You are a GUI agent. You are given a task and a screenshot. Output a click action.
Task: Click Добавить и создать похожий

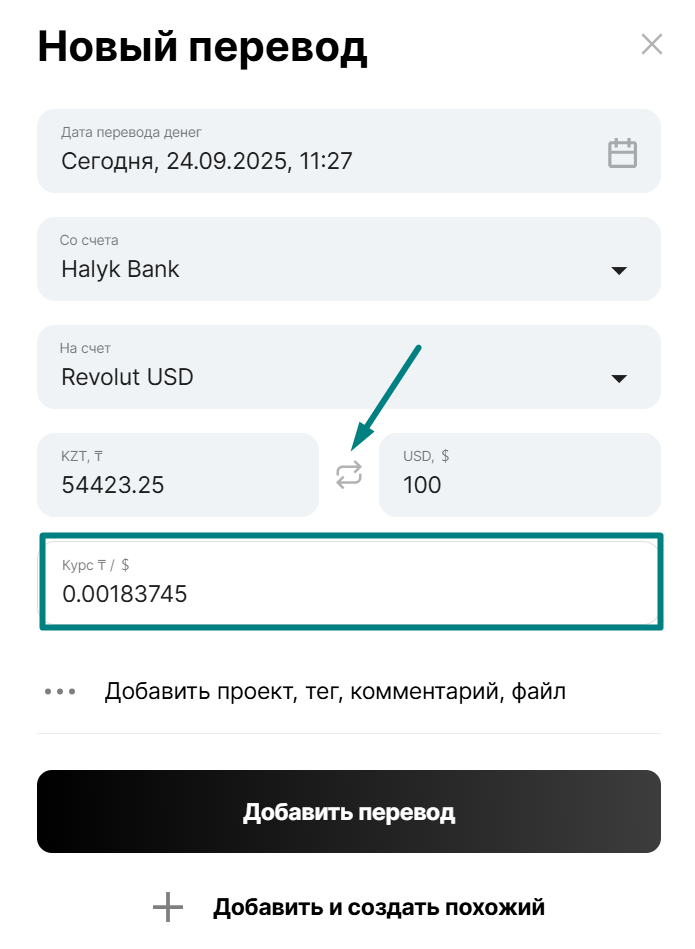pos(378,907)
